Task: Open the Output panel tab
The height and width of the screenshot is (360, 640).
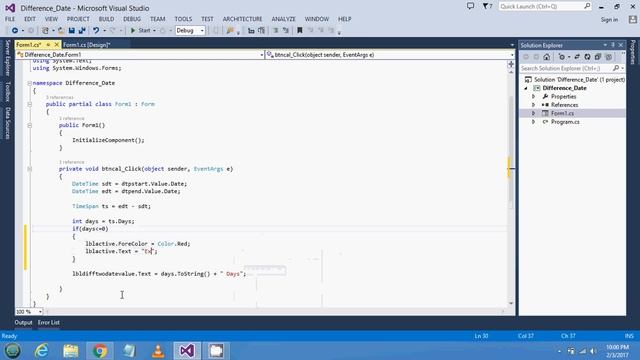Action: [23, 322]
